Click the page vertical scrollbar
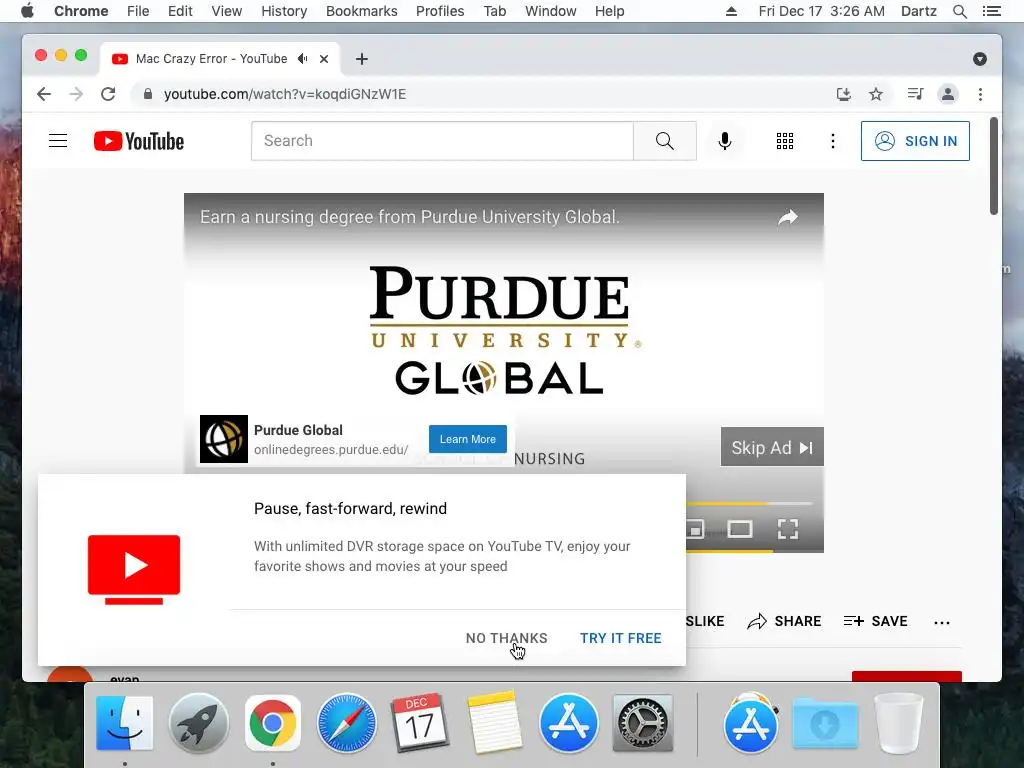This screenshot has height=768, width=1024. point(993,167)
